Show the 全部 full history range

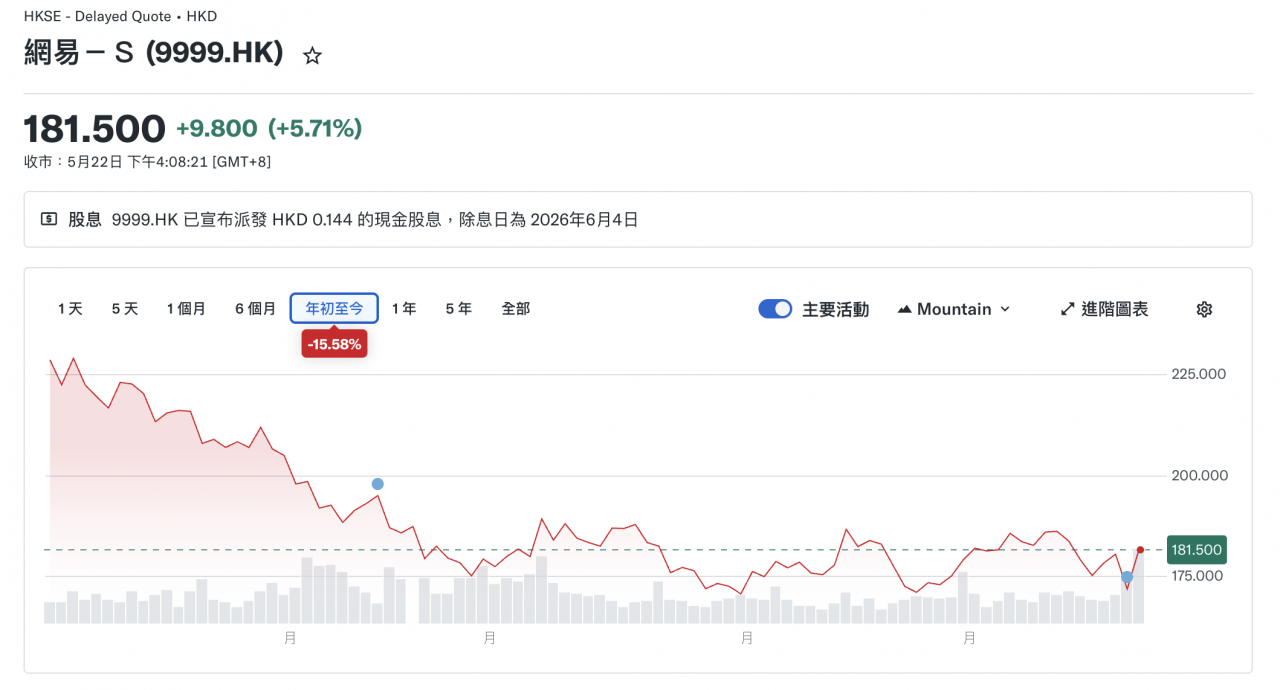click(516, 309)
